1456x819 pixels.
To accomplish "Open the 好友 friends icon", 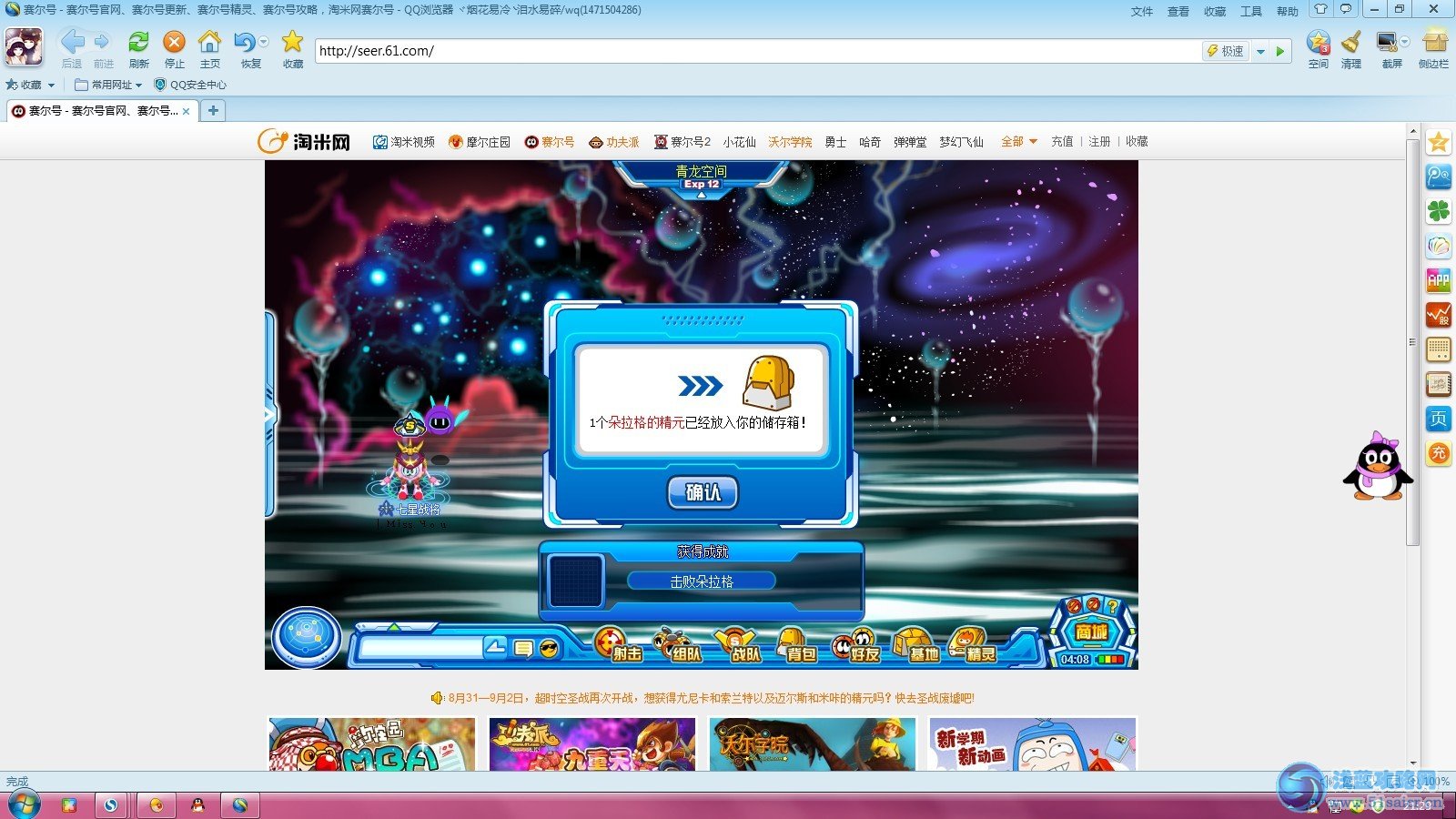I will (856, 643).
